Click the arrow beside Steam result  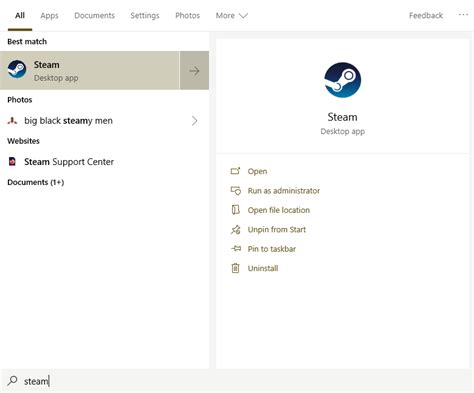(194, 70)
